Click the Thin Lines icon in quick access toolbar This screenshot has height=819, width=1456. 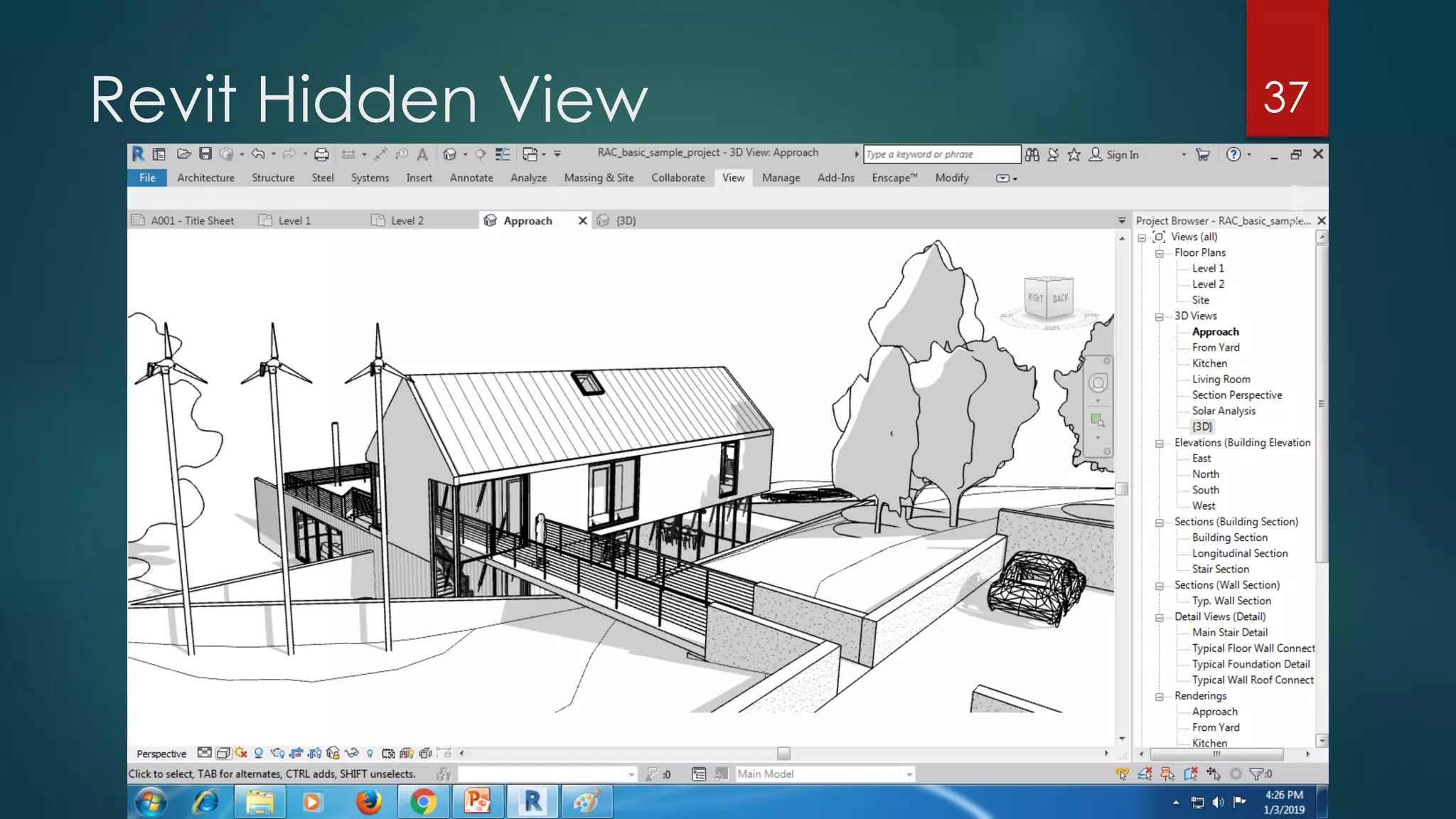pos(503,154)
